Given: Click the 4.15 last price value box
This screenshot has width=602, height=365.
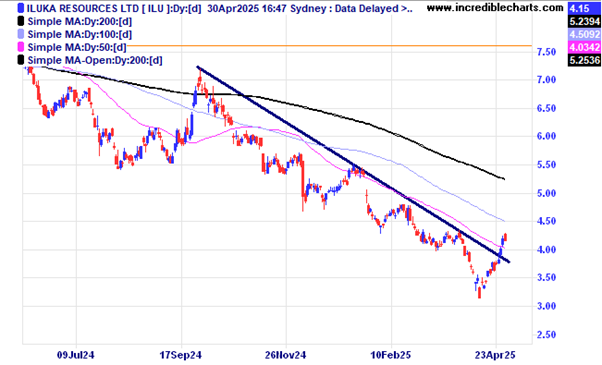Looking at the screenshot, I should click(x=584, y=8).
